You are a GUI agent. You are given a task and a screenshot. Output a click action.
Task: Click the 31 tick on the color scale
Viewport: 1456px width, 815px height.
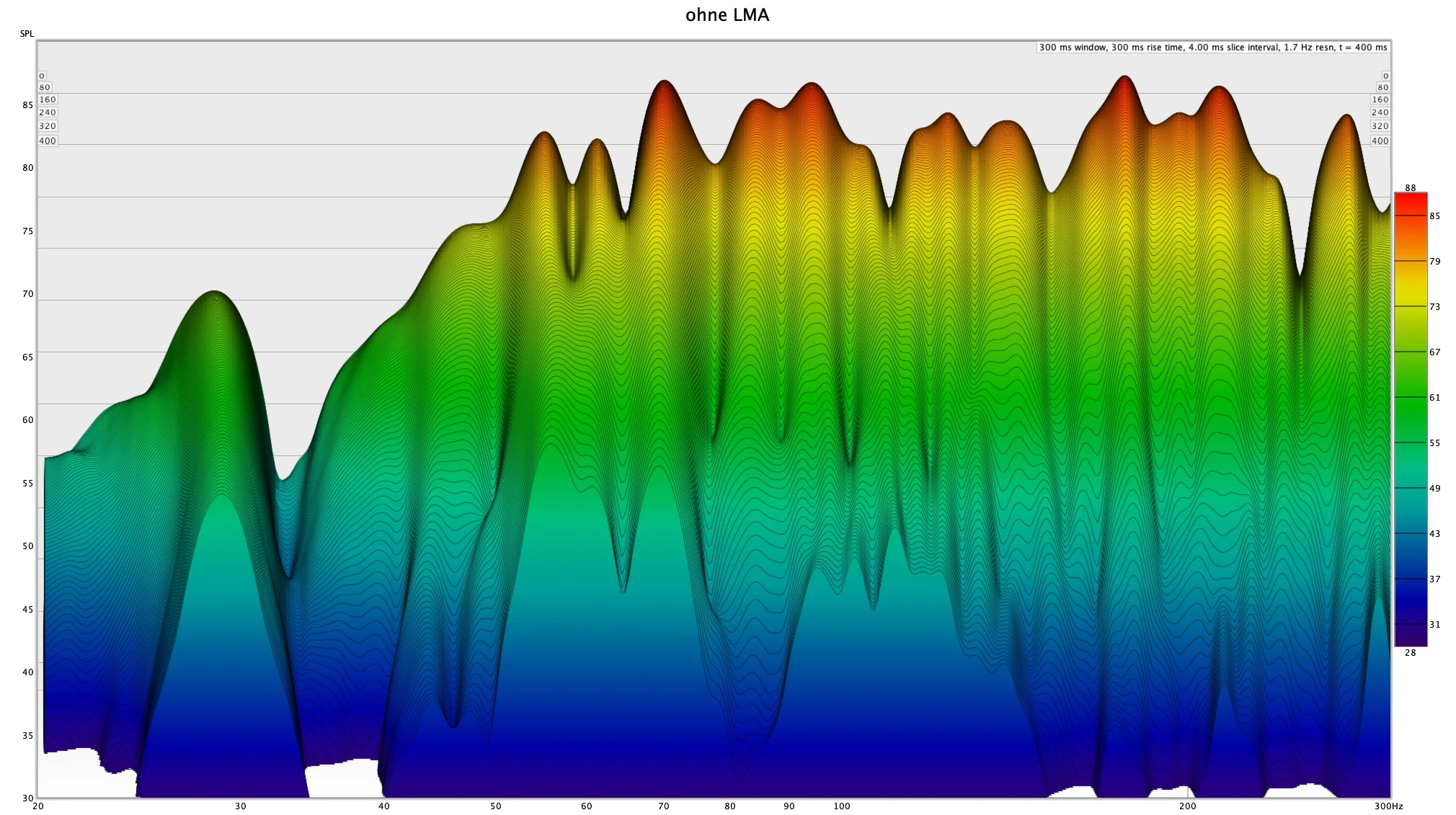pos(1435,625)
